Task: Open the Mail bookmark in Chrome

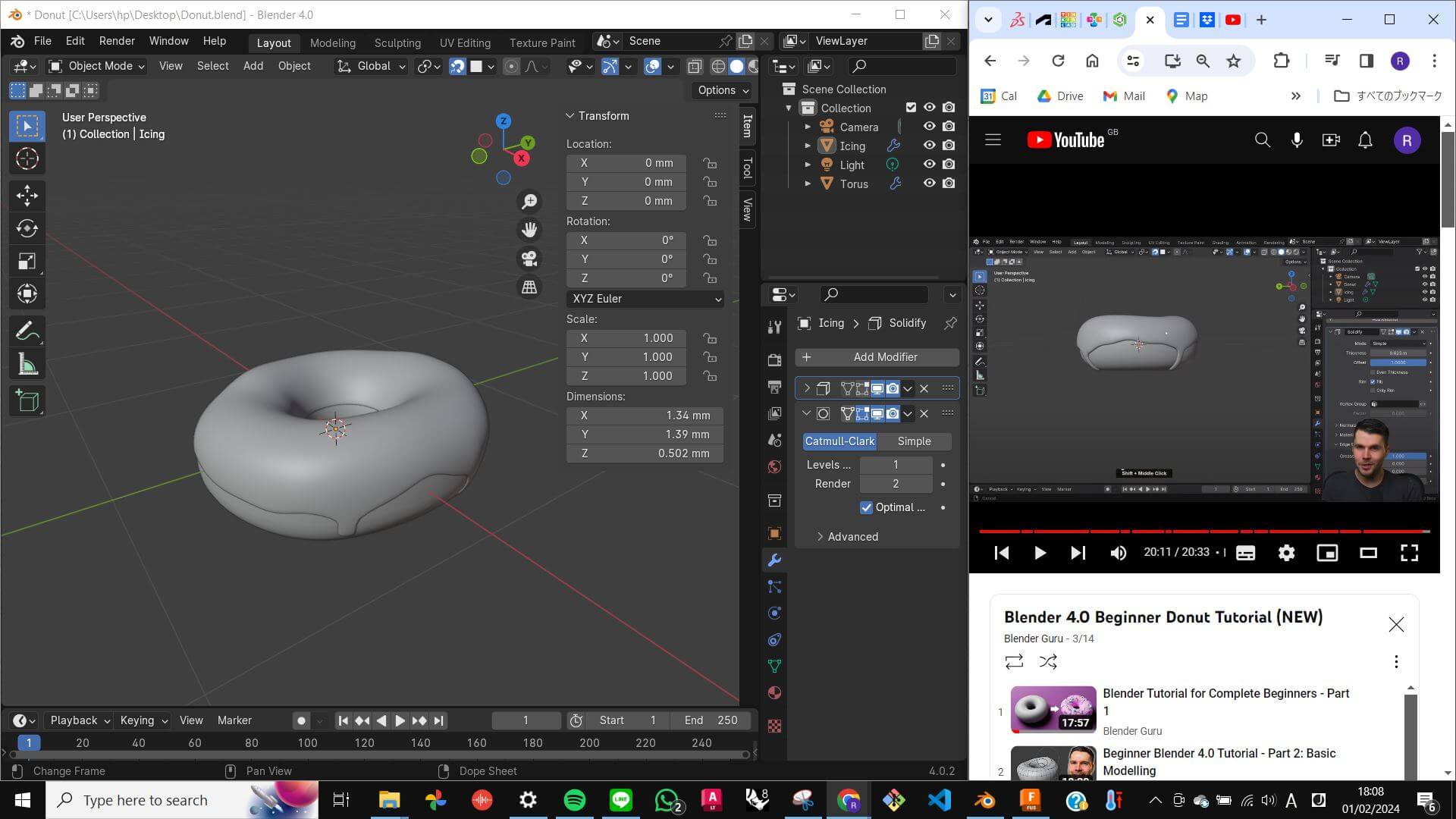Action: coord(1124,96)
